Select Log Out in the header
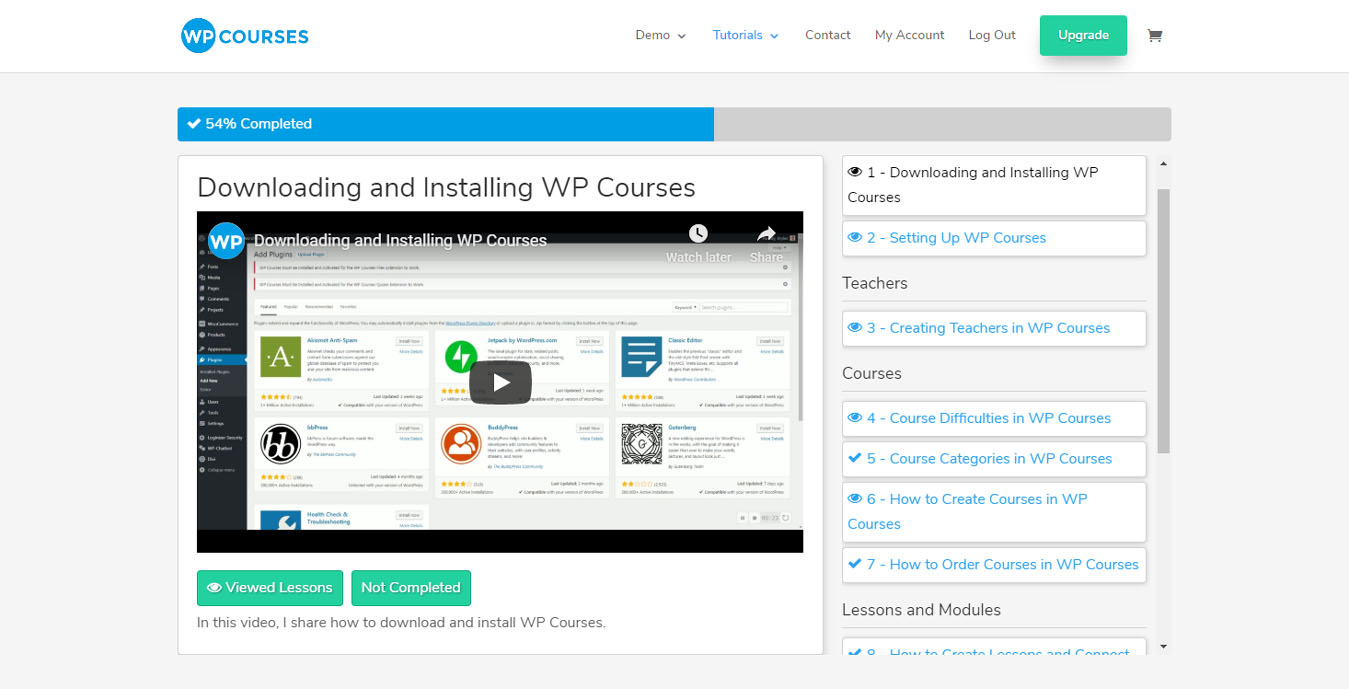Viewport: 1349px width, 689px height. [x=992, y=35]
